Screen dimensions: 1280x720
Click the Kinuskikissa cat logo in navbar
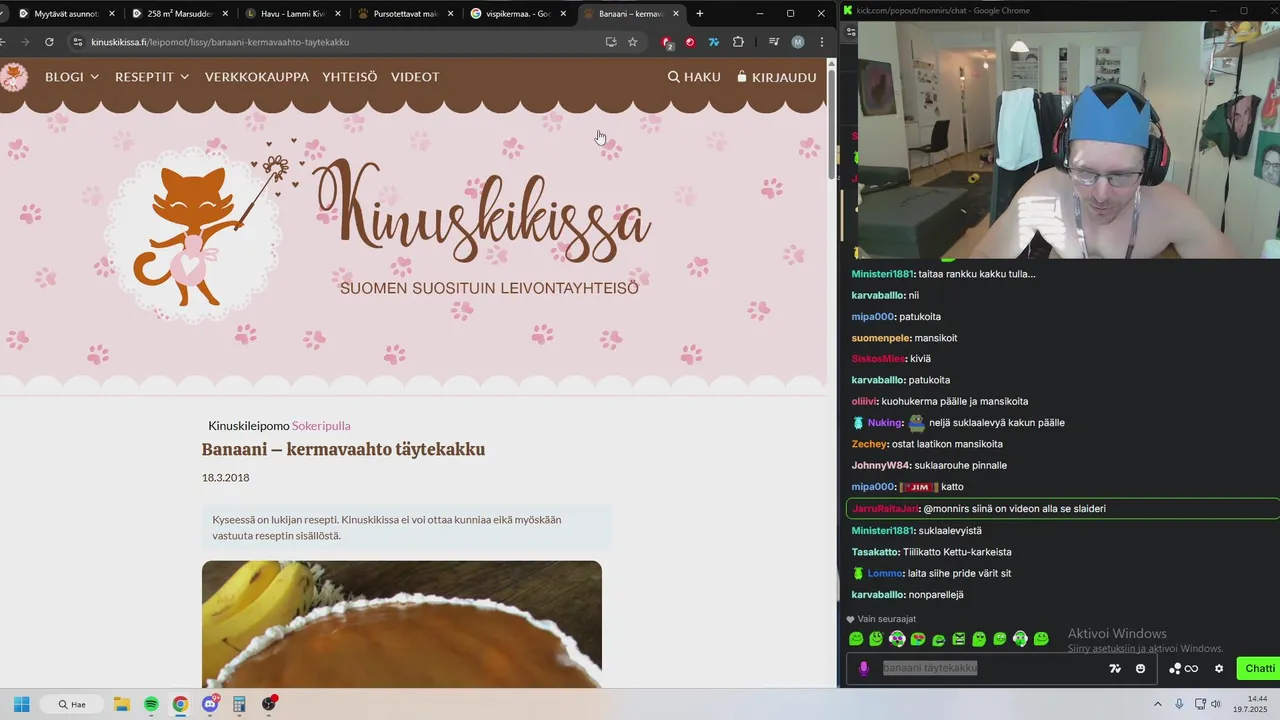pos(13,77)
